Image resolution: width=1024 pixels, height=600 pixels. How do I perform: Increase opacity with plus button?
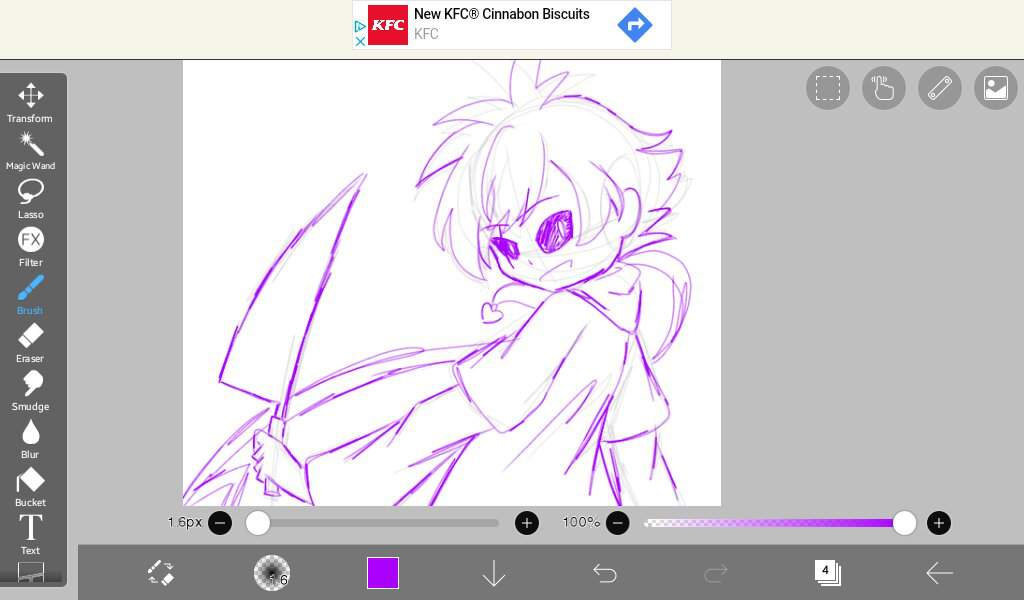[x=938, y=523]
